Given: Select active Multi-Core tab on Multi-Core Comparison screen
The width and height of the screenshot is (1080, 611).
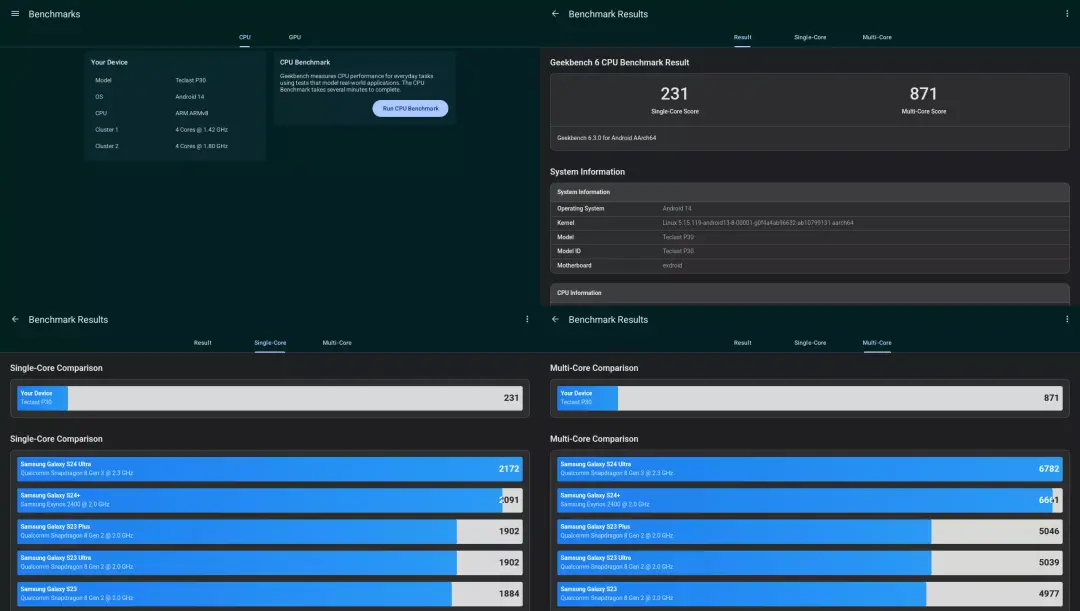Looking at the screenshot, I should (877, 343).
